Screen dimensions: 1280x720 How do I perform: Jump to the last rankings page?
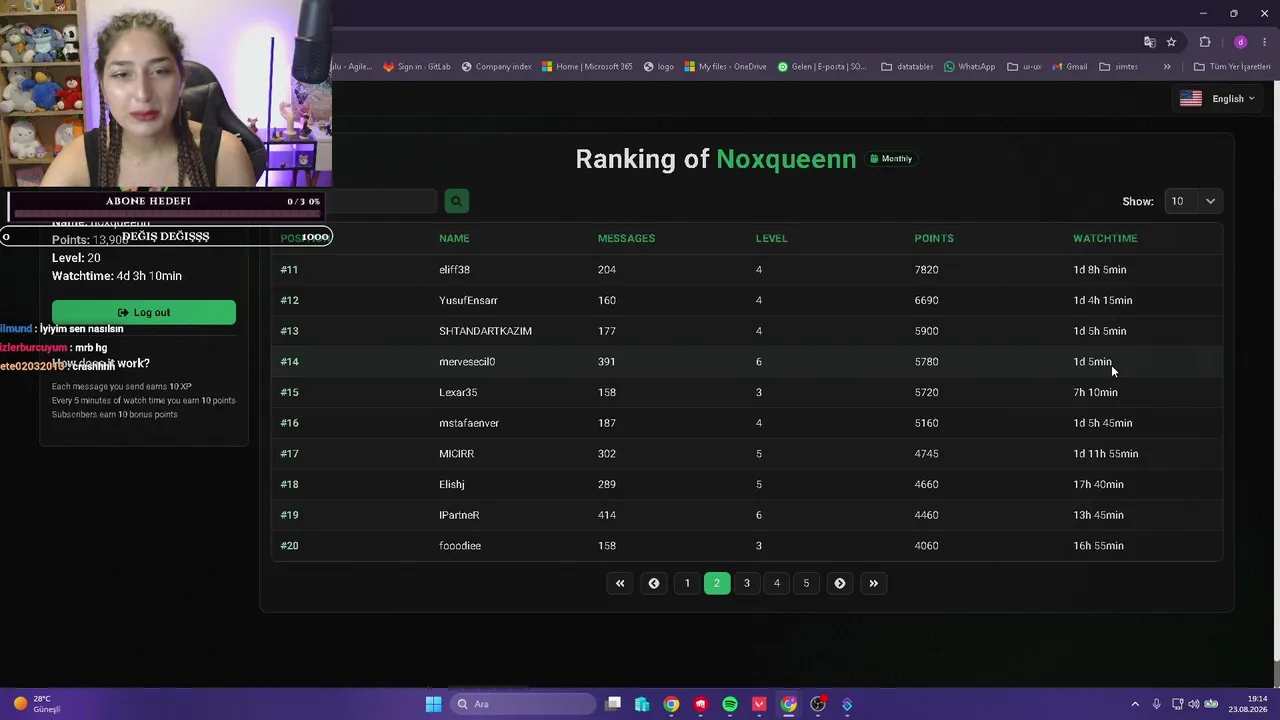coord(874,583)
